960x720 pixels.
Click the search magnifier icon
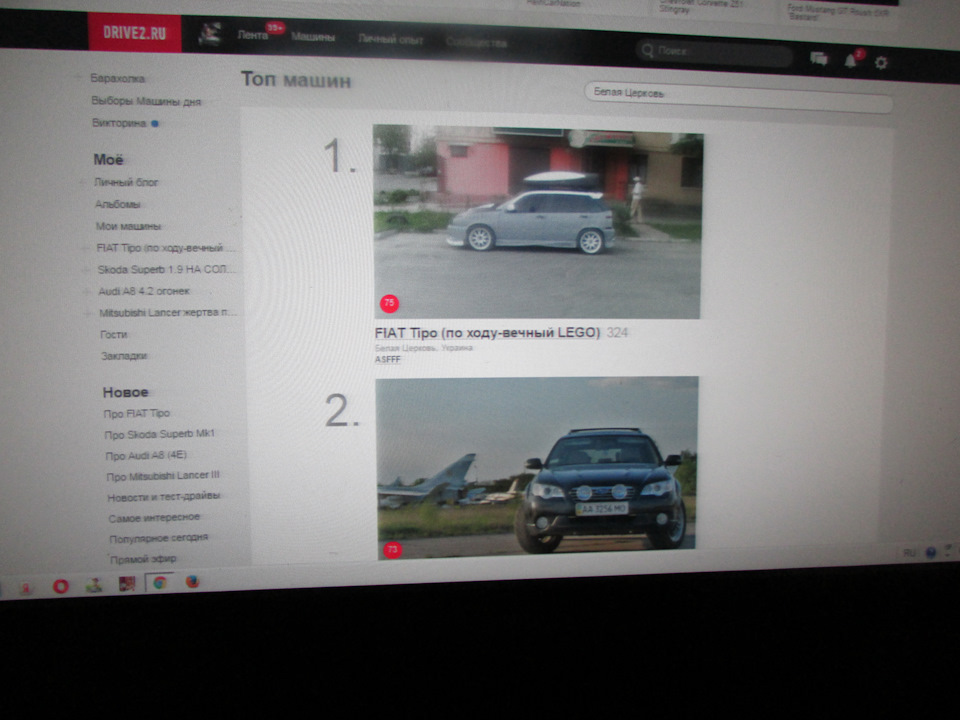click(648, 50)
